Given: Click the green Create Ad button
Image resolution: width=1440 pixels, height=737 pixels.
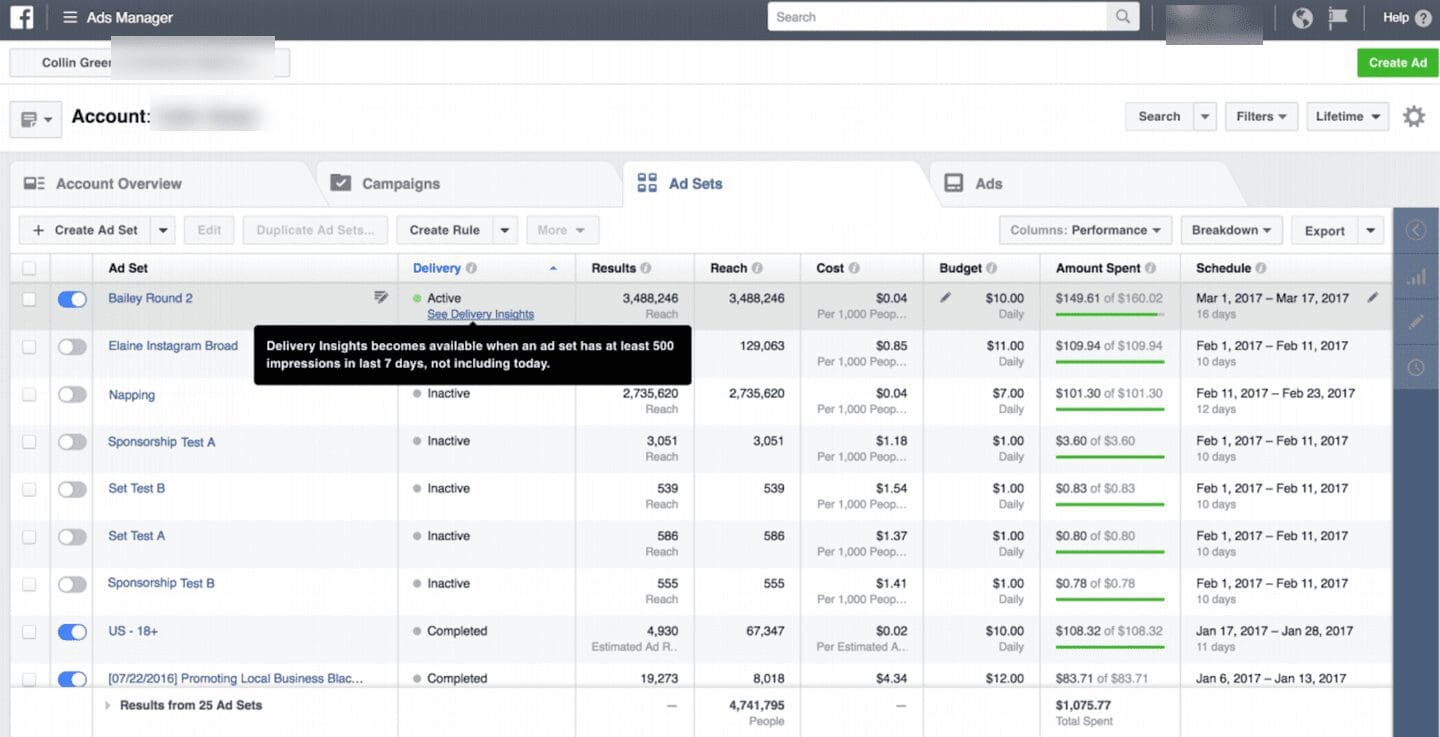Looking at the screenshot, I should coord(1397,62).
